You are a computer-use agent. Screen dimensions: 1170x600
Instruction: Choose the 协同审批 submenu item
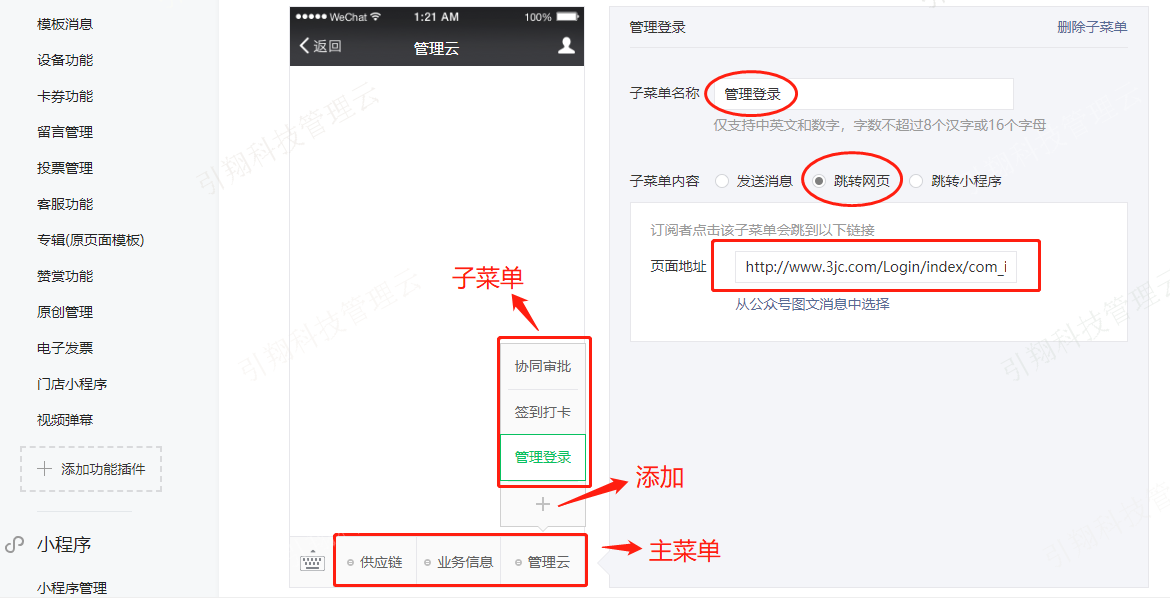(542, 366)
